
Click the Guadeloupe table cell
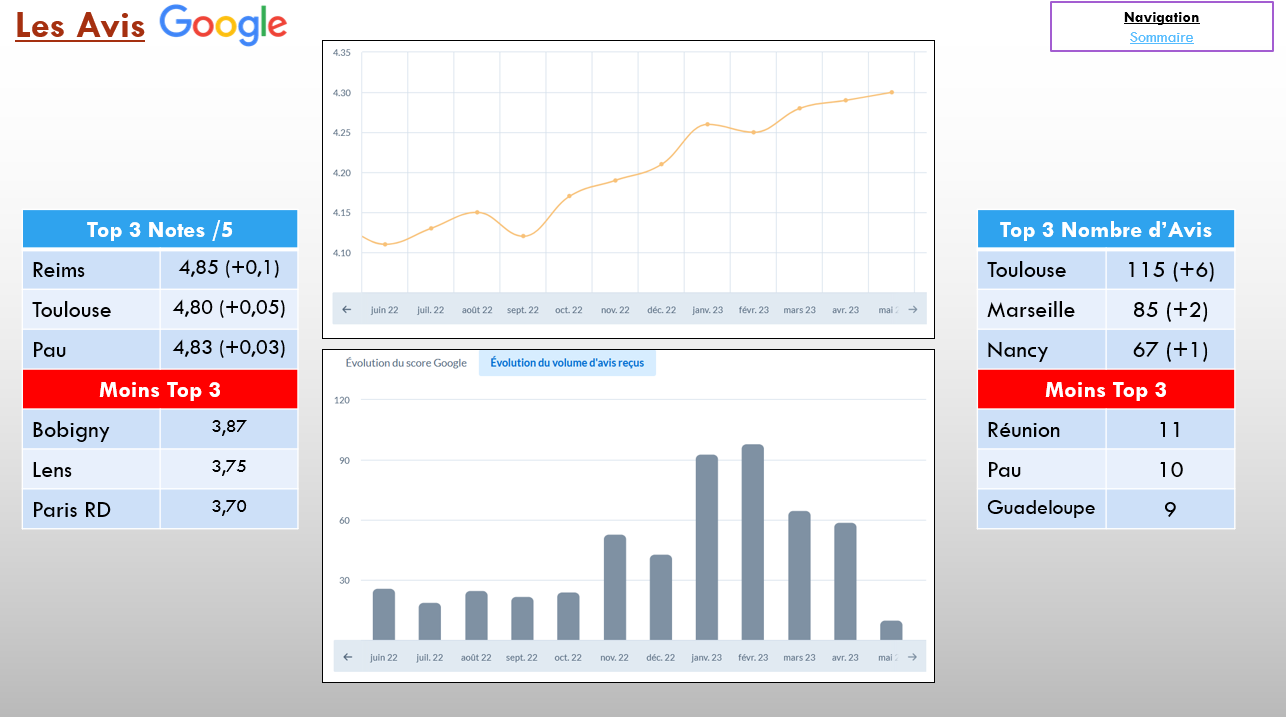1041,508
